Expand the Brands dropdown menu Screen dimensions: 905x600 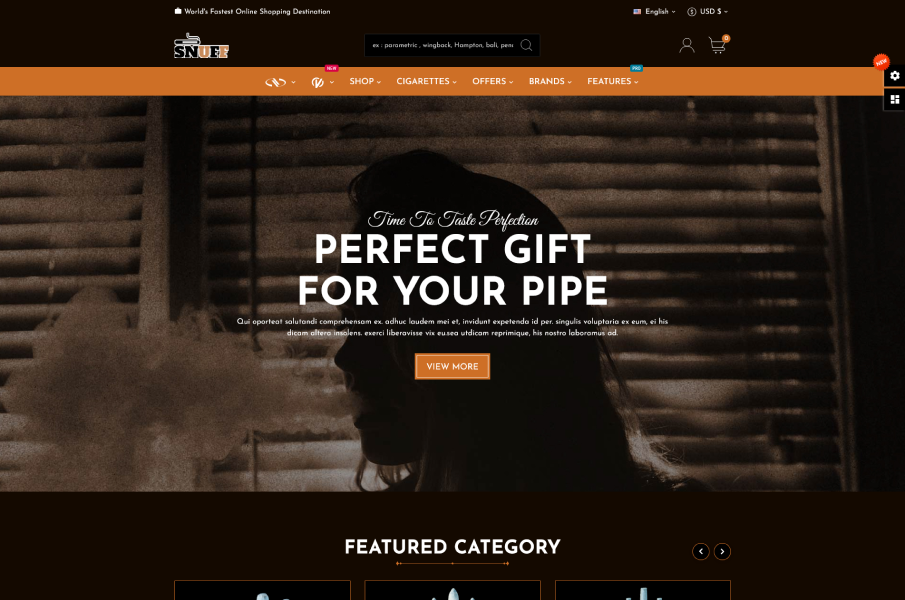[550, 81]
